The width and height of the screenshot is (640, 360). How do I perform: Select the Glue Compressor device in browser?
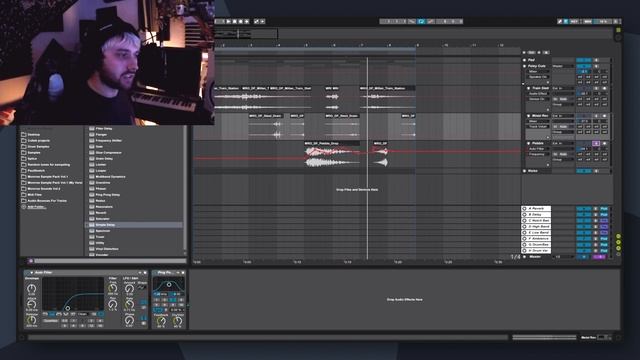coord(108,153)
